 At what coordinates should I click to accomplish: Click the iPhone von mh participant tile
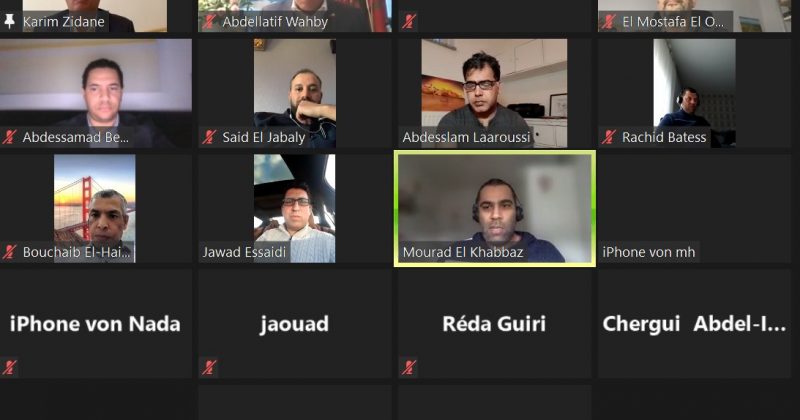[x=694, y=208]
